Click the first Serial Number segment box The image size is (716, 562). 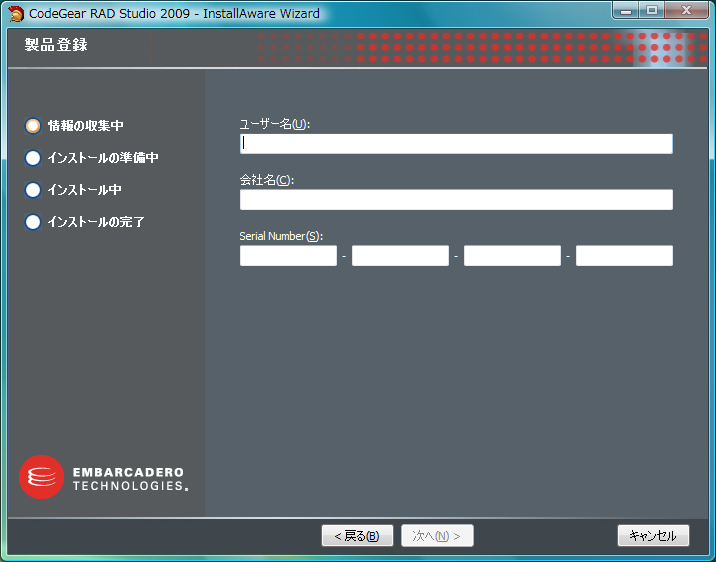pyautogui.click(x=288, y=256)
